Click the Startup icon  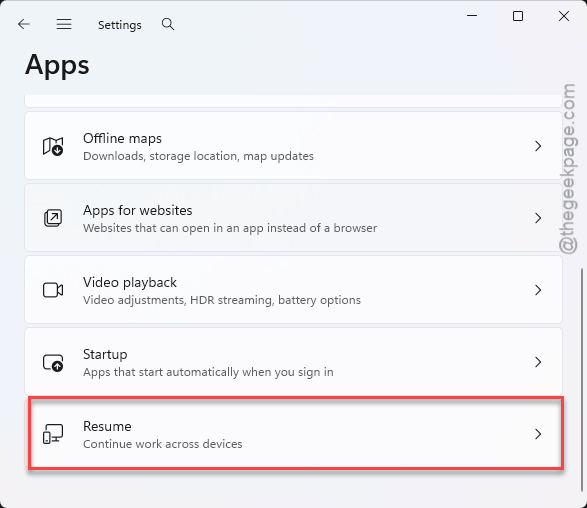(53, 362)
